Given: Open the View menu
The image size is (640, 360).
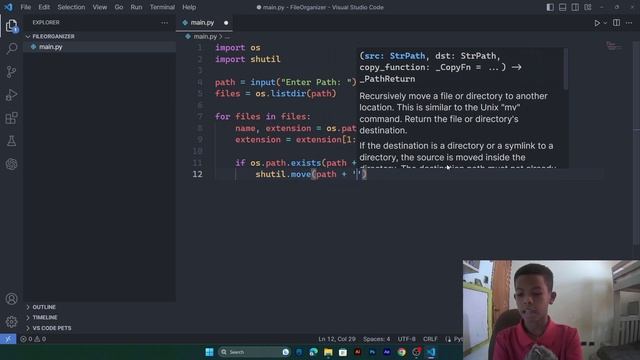Looking at the screenshot, I should 100,7.
